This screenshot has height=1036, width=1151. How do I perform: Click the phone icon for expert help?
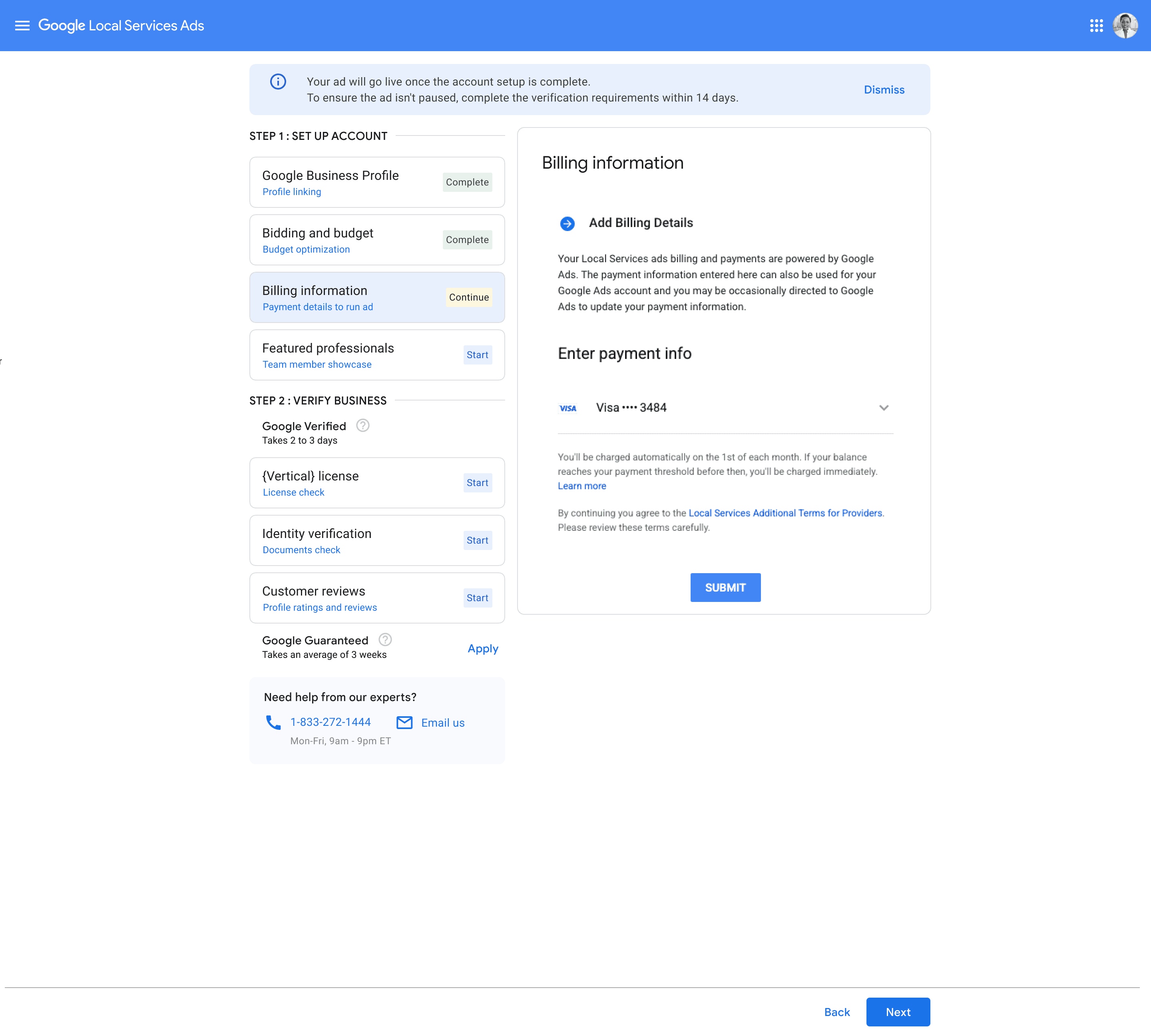click(273, 722)
